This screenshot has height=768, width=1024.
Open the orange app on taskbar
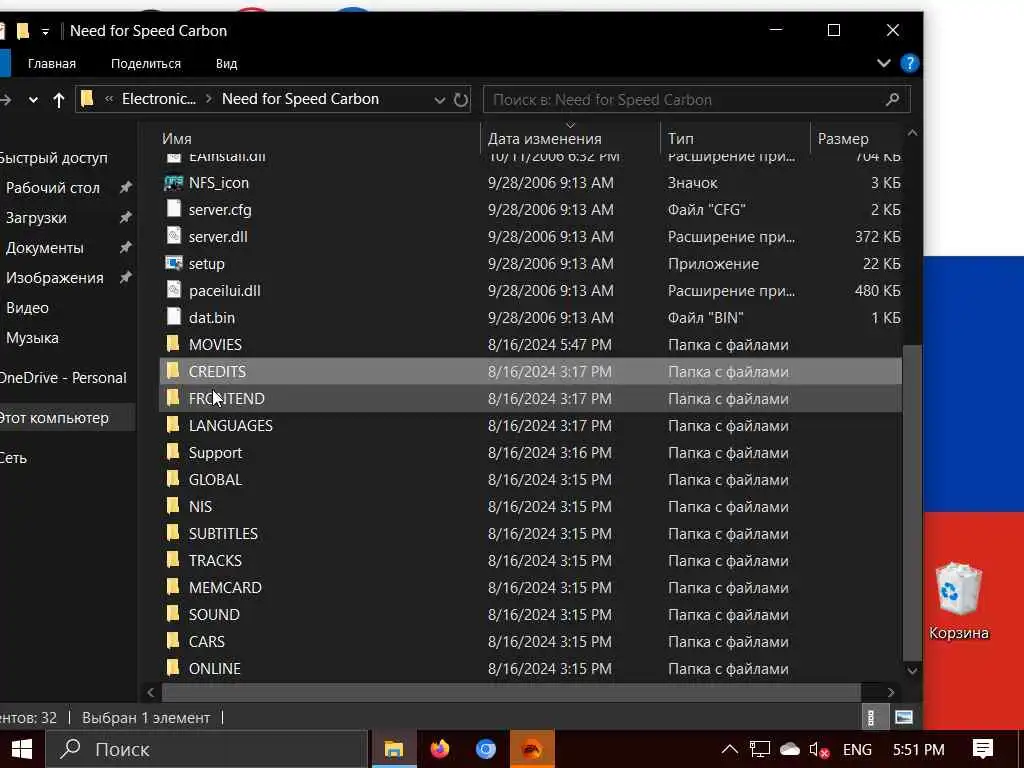532,749
